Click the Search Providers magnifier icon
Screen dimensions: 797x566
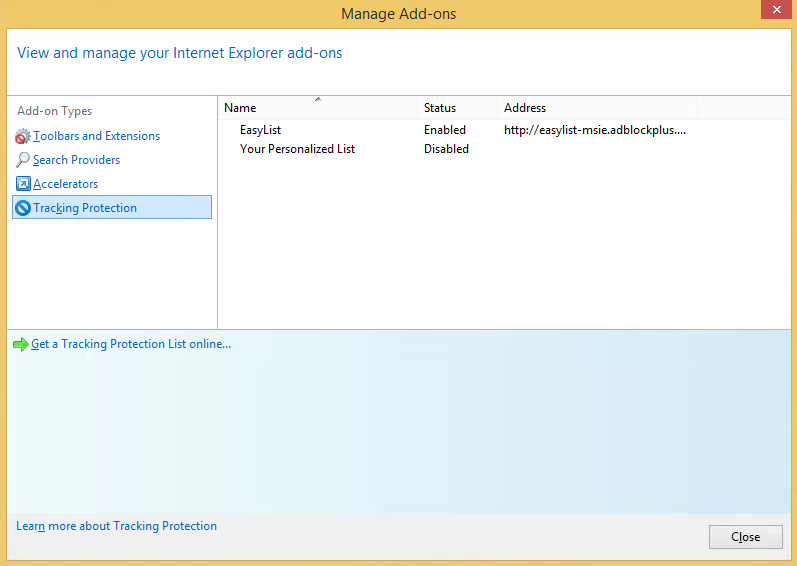pos(23,160)
